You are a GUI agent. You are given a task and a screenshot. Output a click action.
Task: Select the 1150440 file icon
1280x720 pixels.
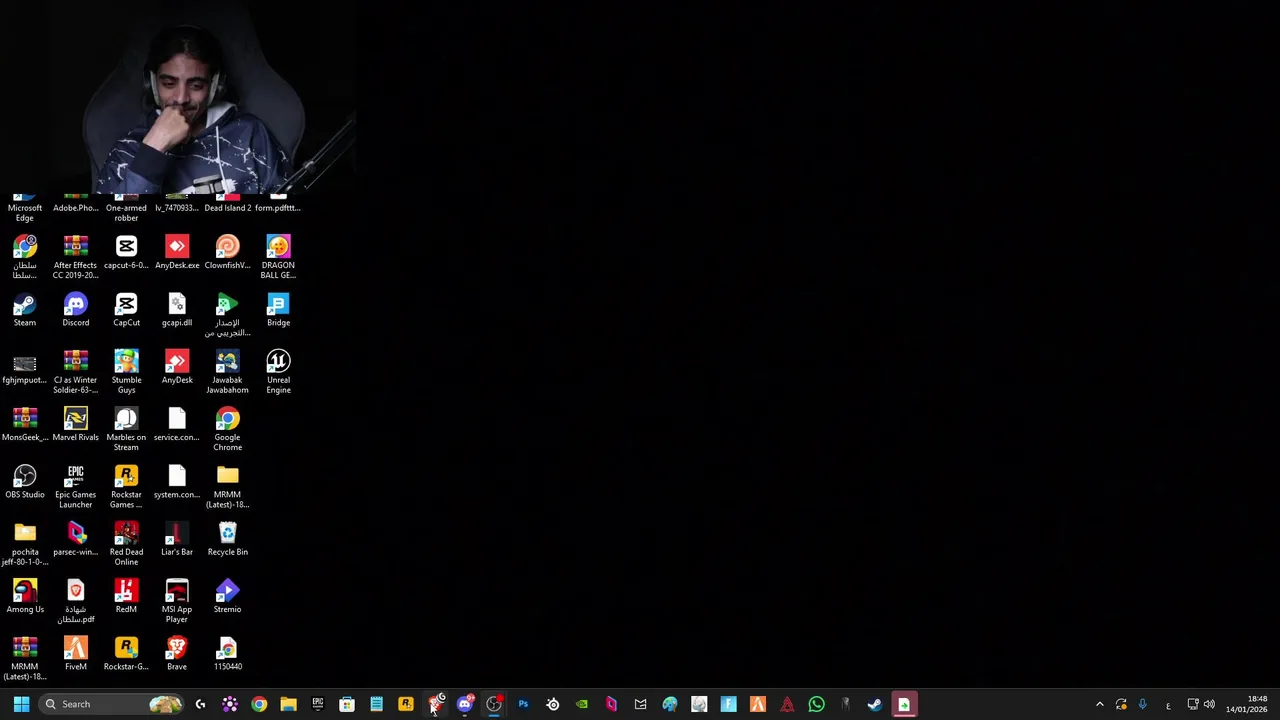(x=227, y=653)
